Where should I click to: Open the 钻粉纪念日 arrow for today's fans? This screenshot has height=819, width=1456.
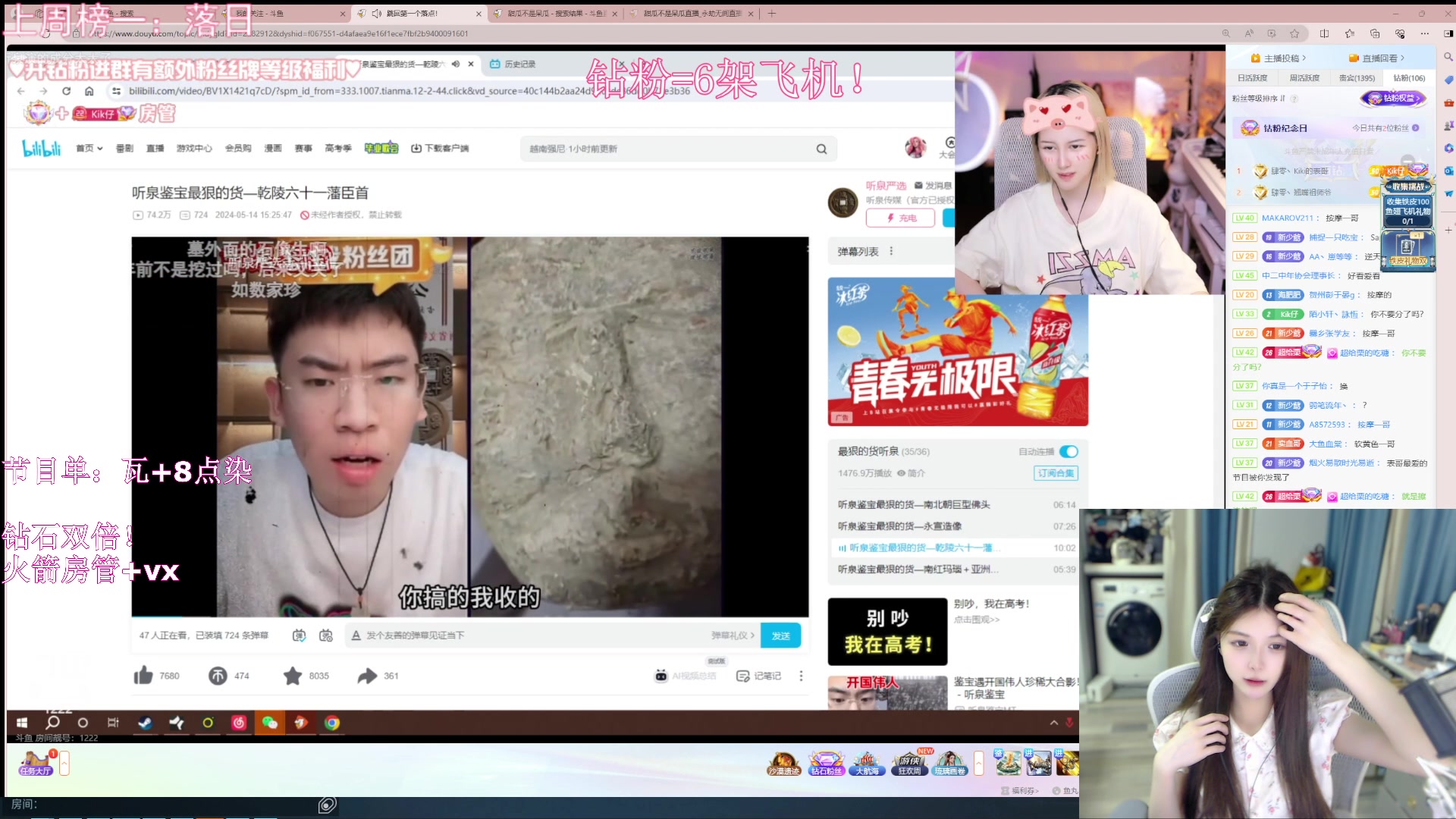[1416, 128]
